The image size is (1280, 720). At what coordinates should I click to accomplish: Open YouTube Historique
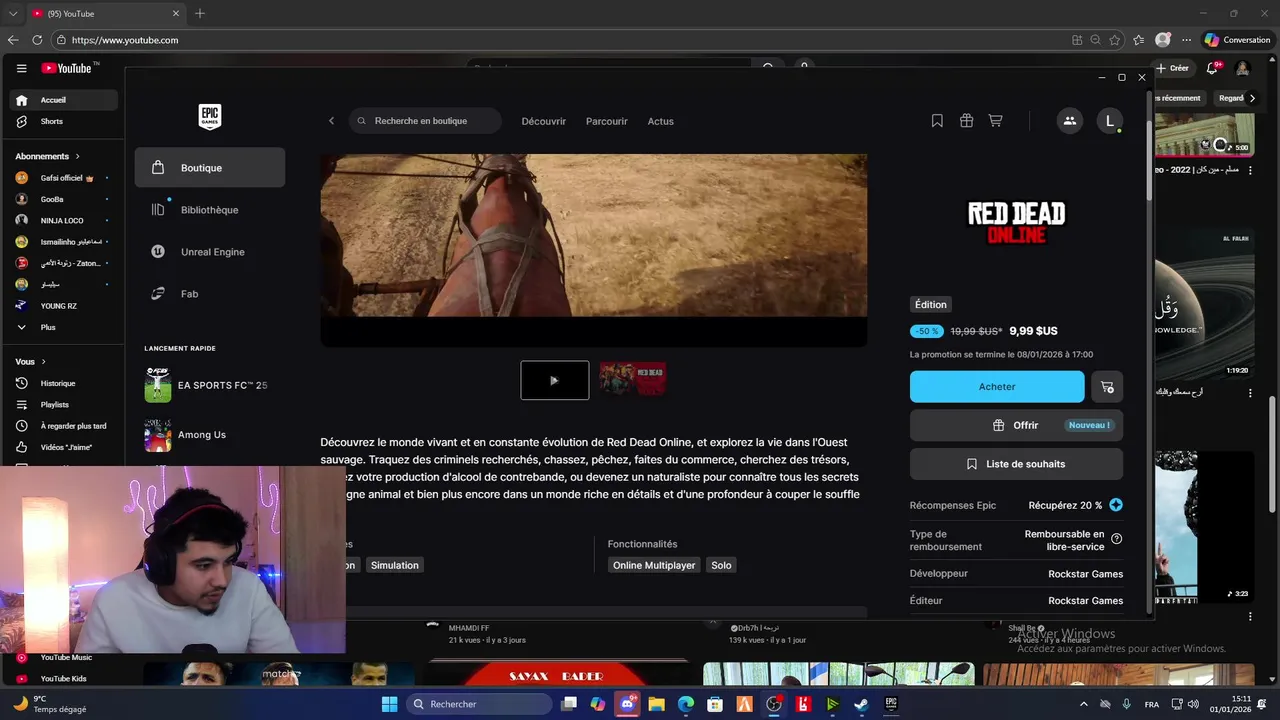pyautogui.click(x=58, y=383)
